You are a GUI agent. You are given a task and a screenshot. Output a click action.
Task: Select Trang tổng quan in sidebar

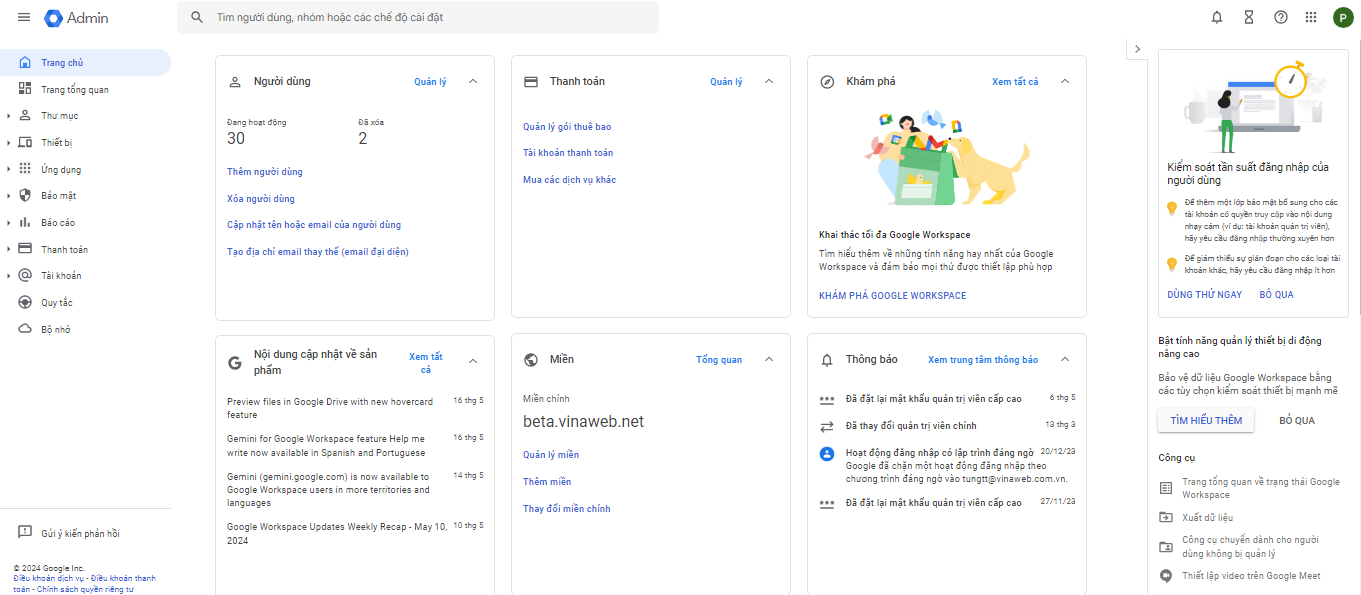click(x=74, y=90)
